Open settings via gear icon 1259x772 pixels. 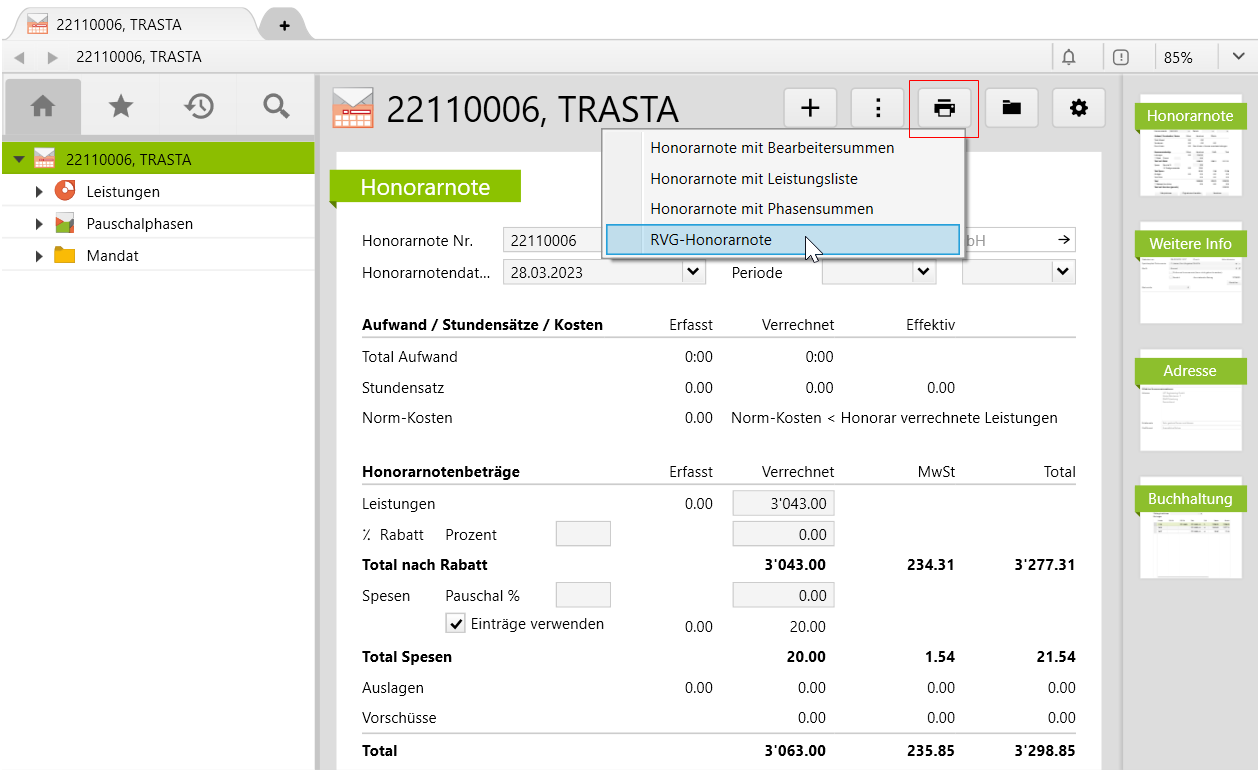[x=1078, y=108]
